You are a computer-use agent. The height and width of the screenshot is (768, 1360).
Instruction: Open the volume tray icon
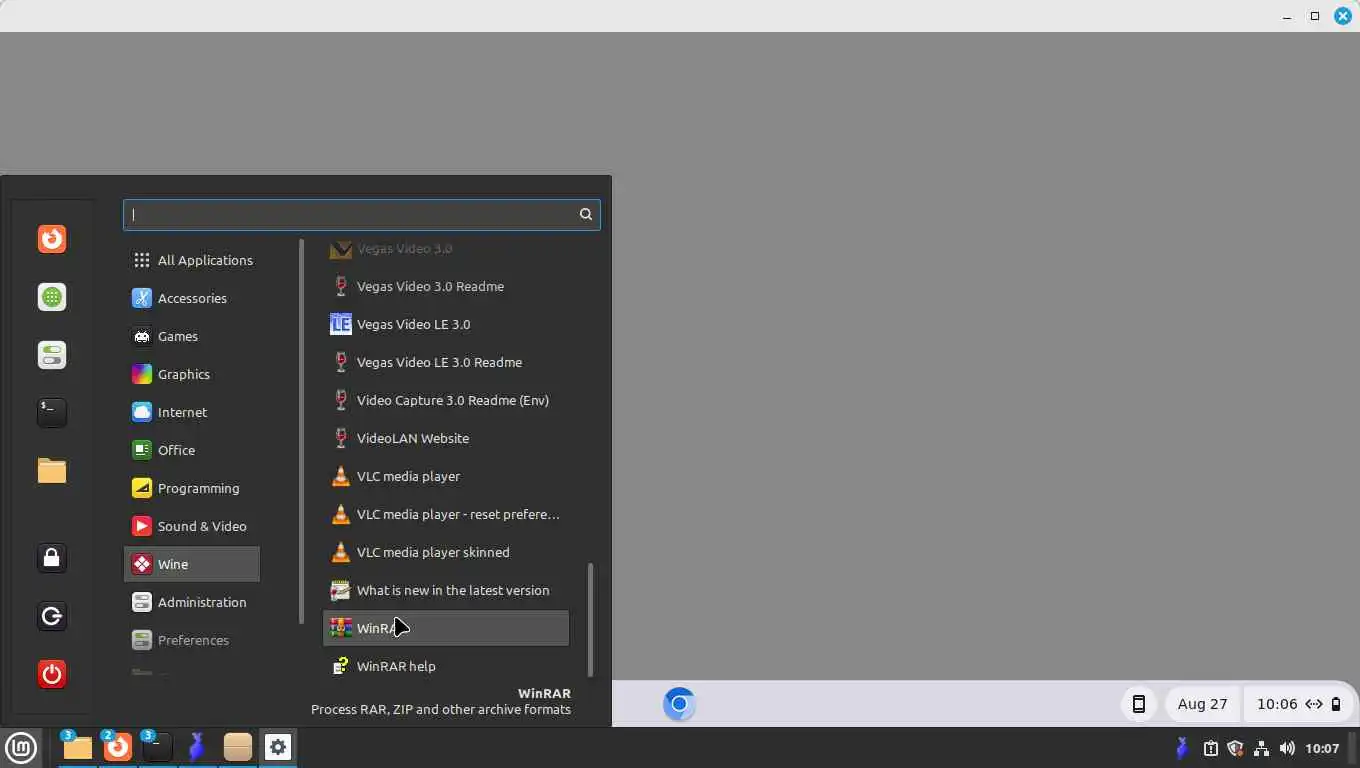click(x=1286, y=748)
